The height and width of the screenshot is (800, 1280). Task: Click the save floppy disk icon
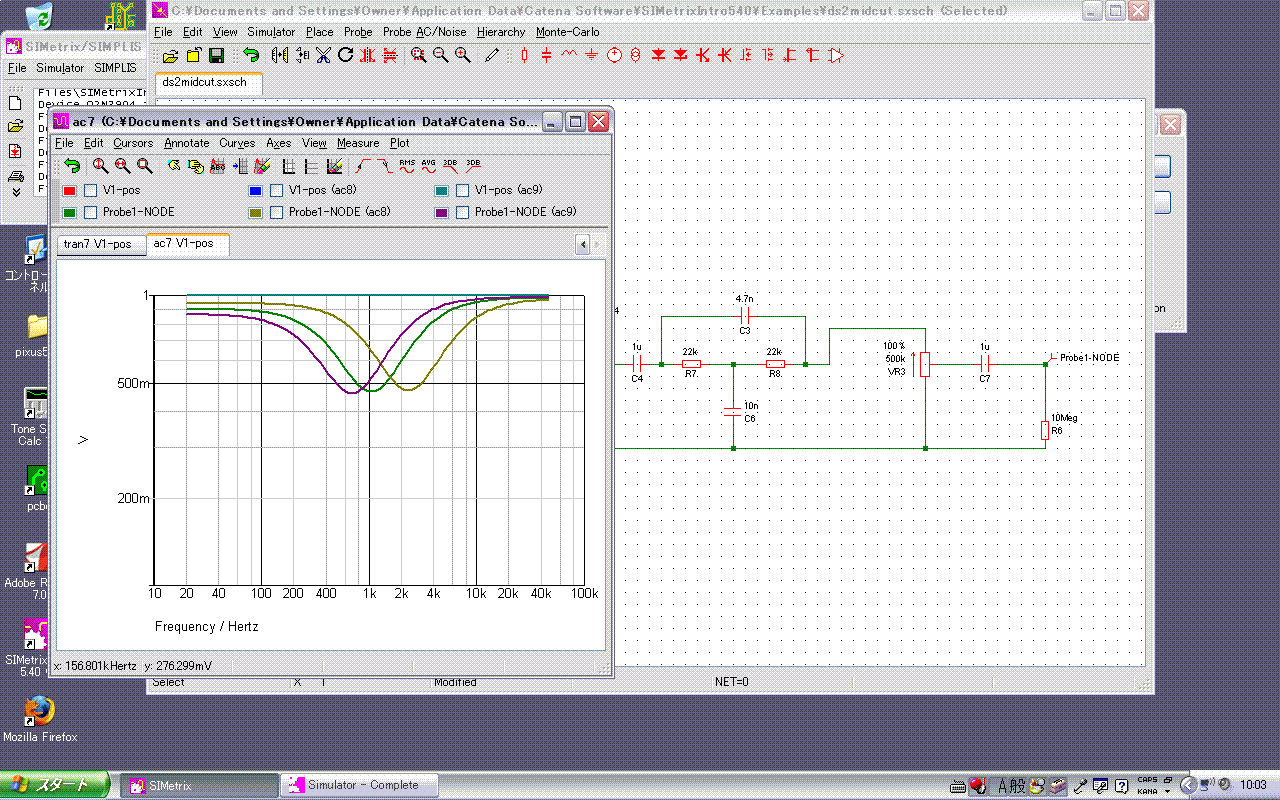tap(216, 56)
